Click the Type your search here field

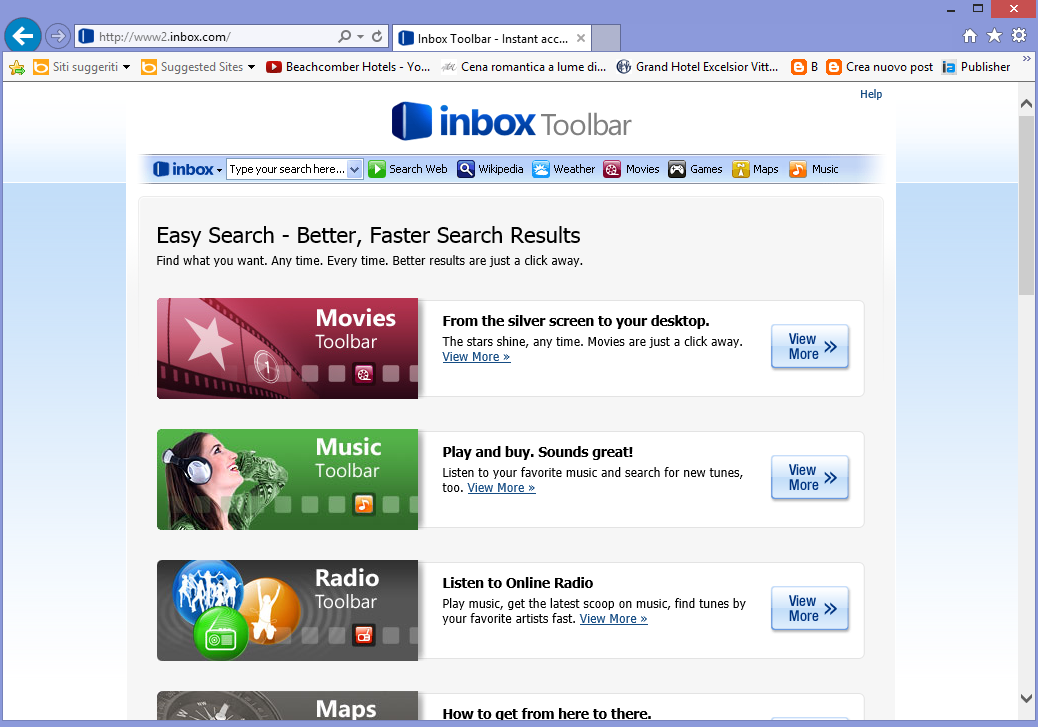[x=287, y=170]
